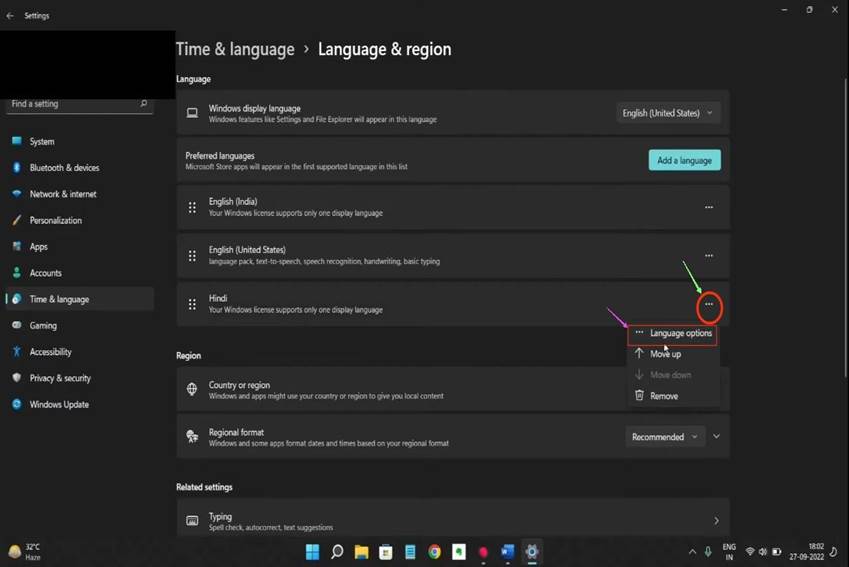The image size is (849, 567).
Task: Click the Related settings heading text
Action: click(204, 487)
